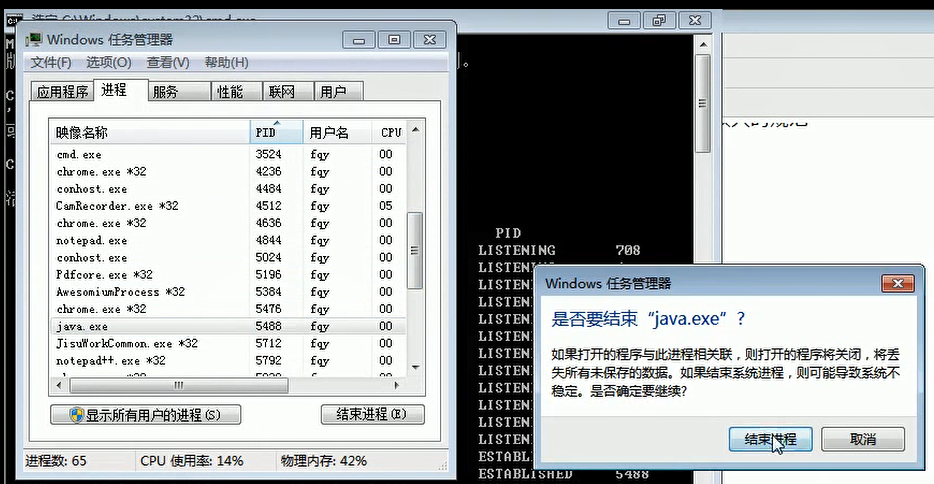
Task: Sort by PID column header
Action: [x=276, y=132]
